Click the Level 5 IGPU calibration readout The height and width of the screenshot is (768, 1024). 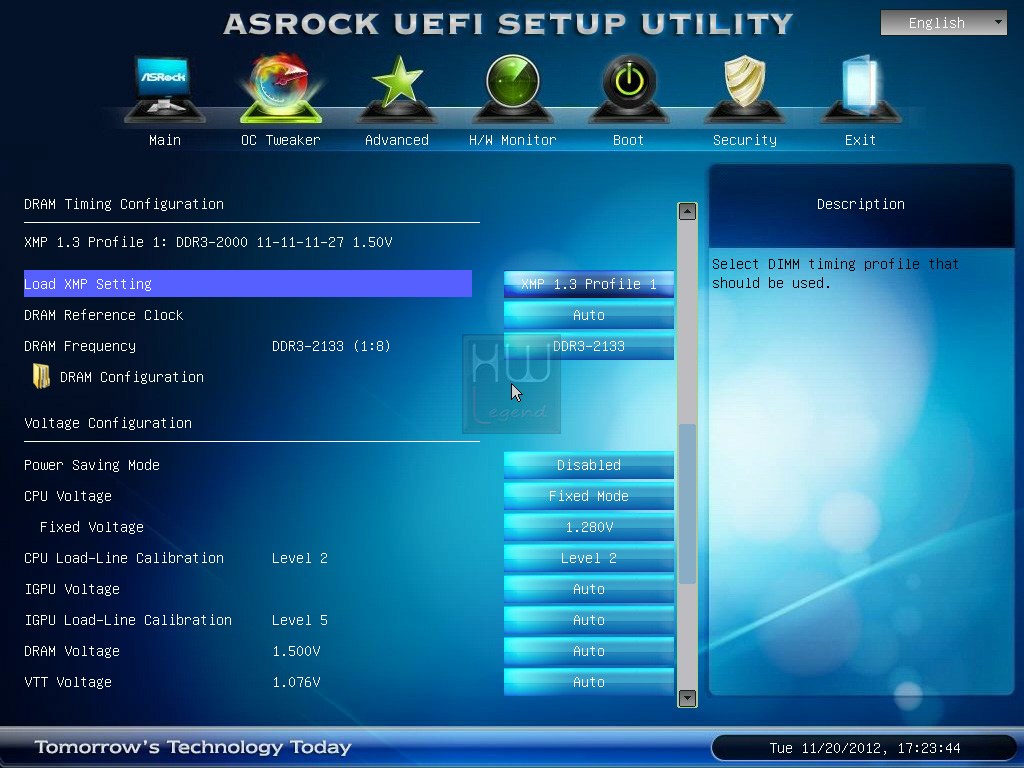300,620
